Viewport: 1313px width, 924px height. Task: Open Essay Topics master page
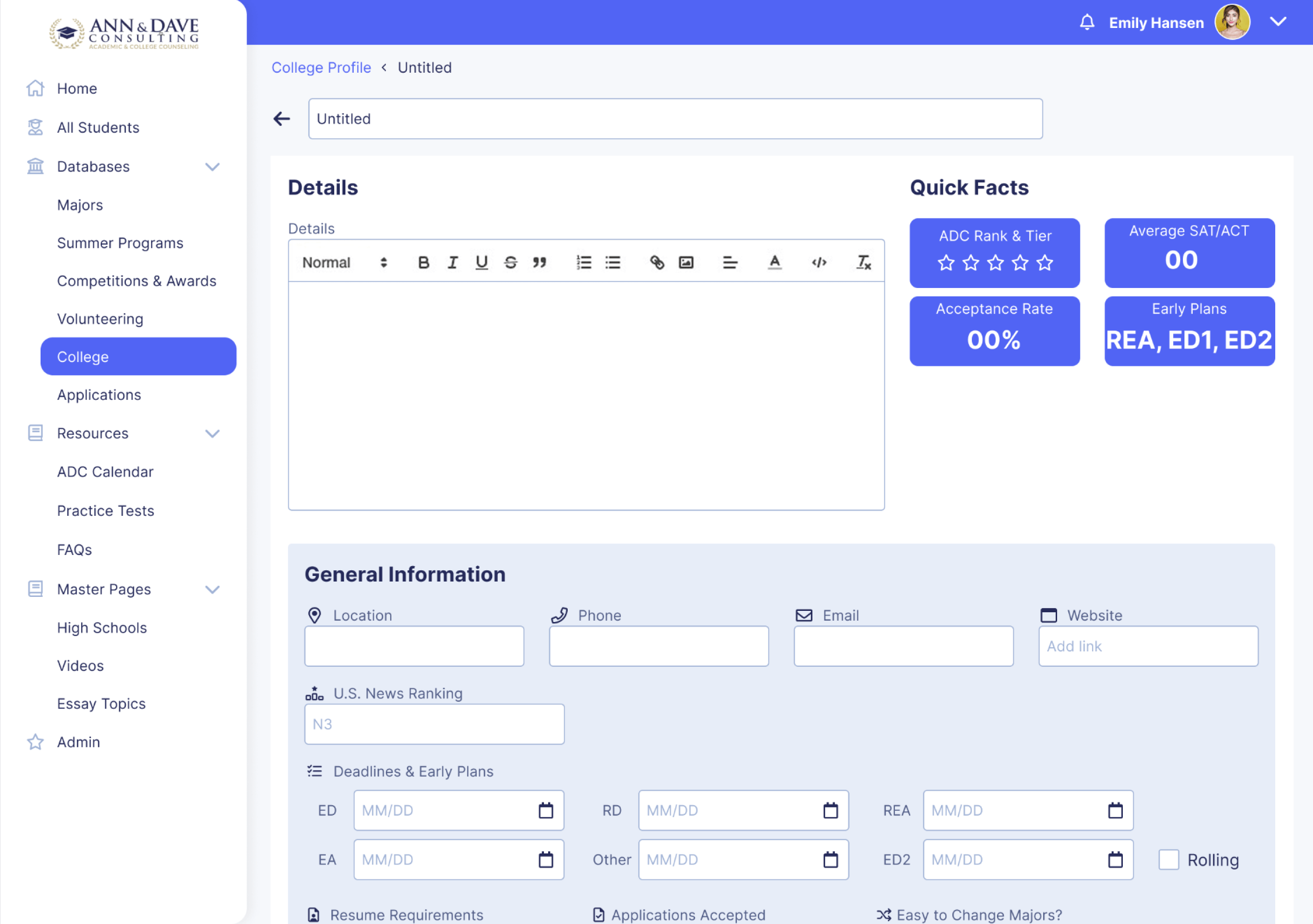tap(101, 704)
